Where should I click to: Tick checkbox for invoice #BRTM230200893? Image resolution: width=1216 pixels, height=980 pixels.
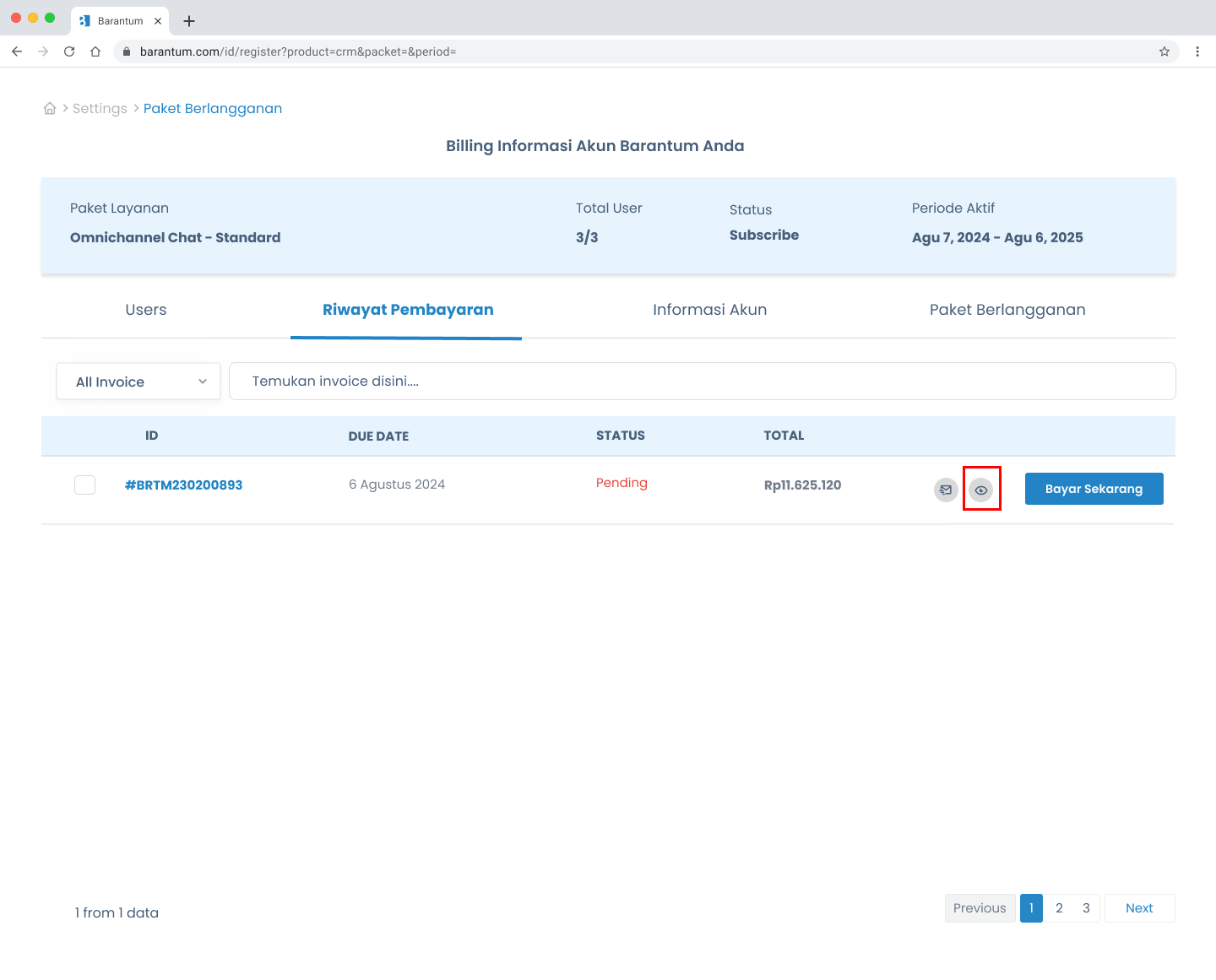(x=84, y=485)
